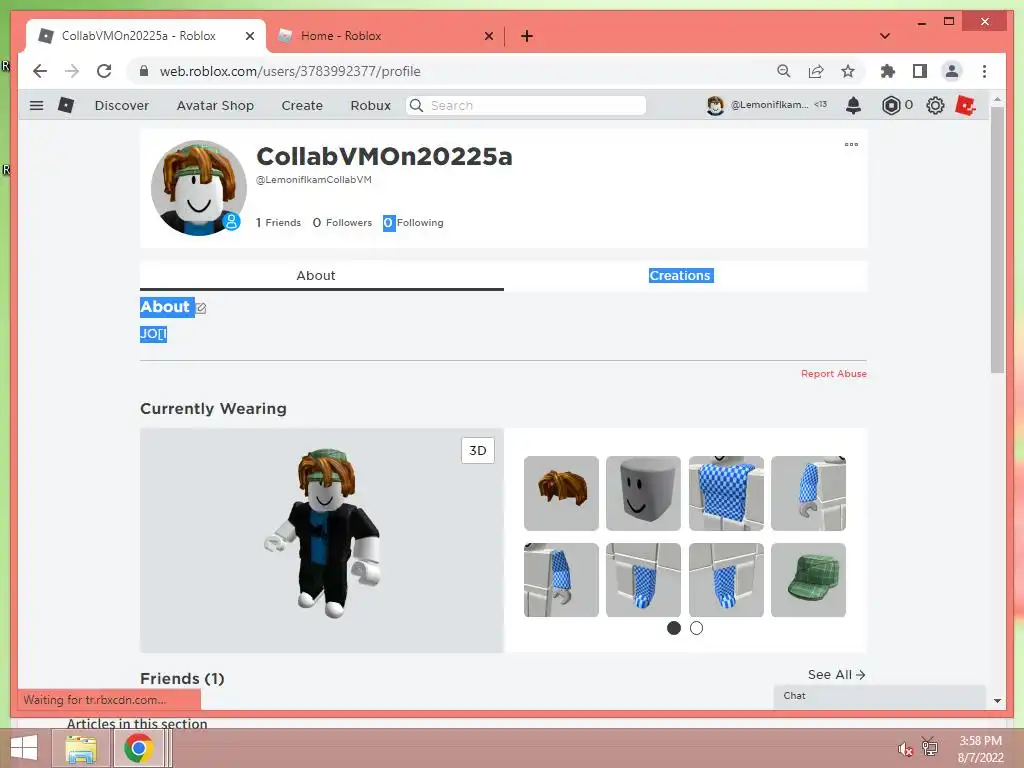Screen dimensions: 1024x768
Task: Select the first wearing-items page dot
Action: tap(674, 628)
